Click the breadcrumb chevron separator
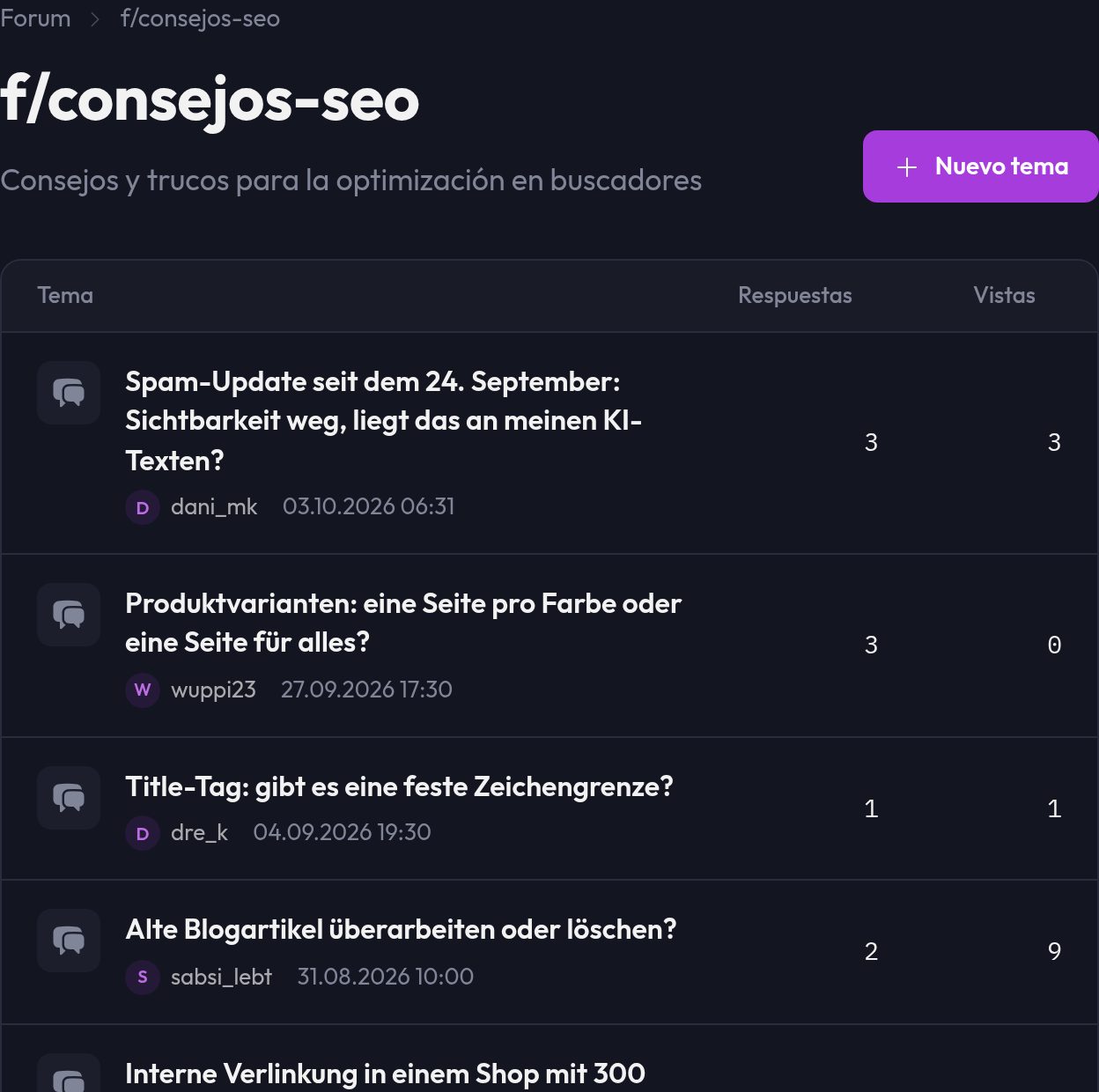The width and height of the screenshot is (1099, 1092). 95,18
